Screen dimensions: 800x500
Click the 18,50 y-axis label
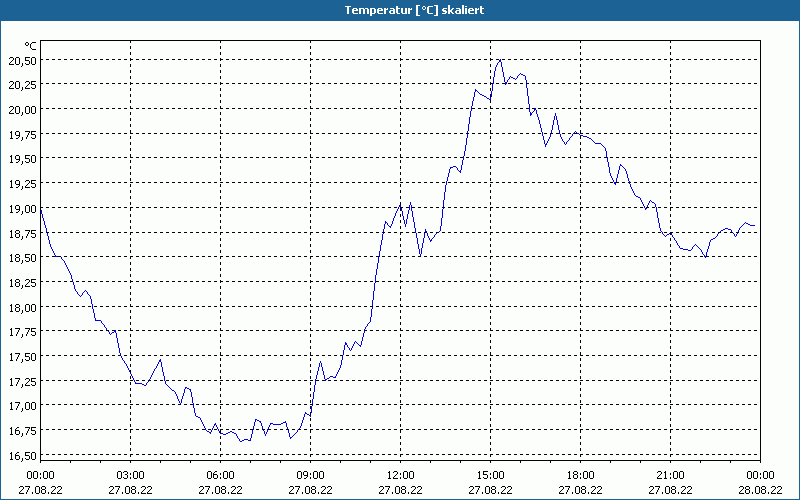(x=23, y=258)
